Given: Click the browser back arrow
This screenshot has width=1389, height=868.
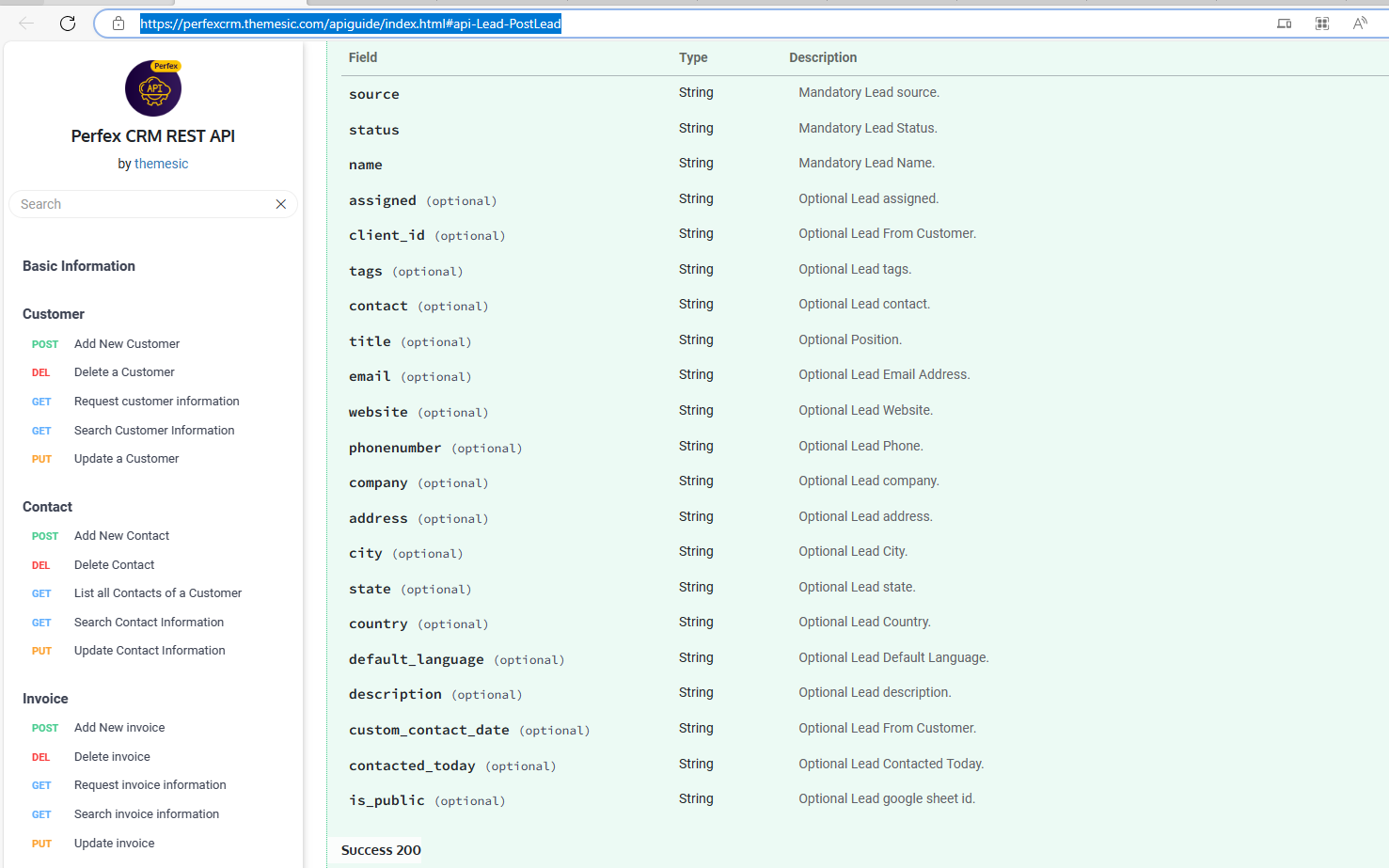Looking at the screenshot, I should (26, 24).
